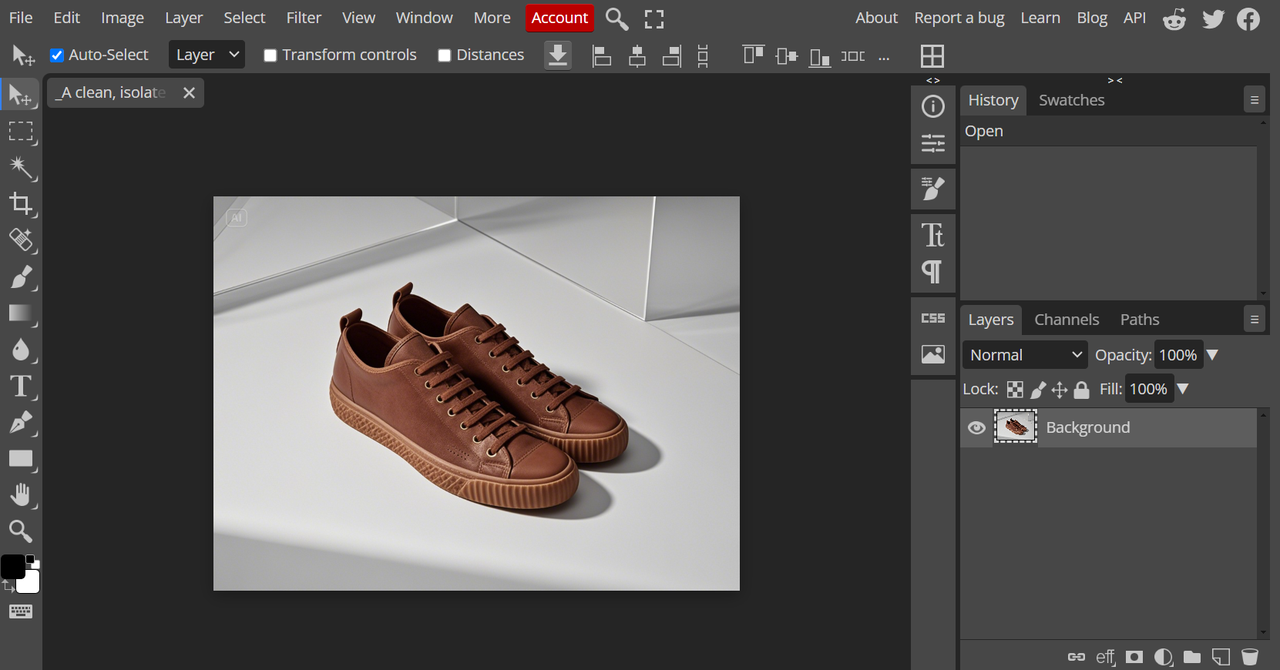Create a new layer with page icon
This screenshot has height=670, width=1280.
(1220, 657)
